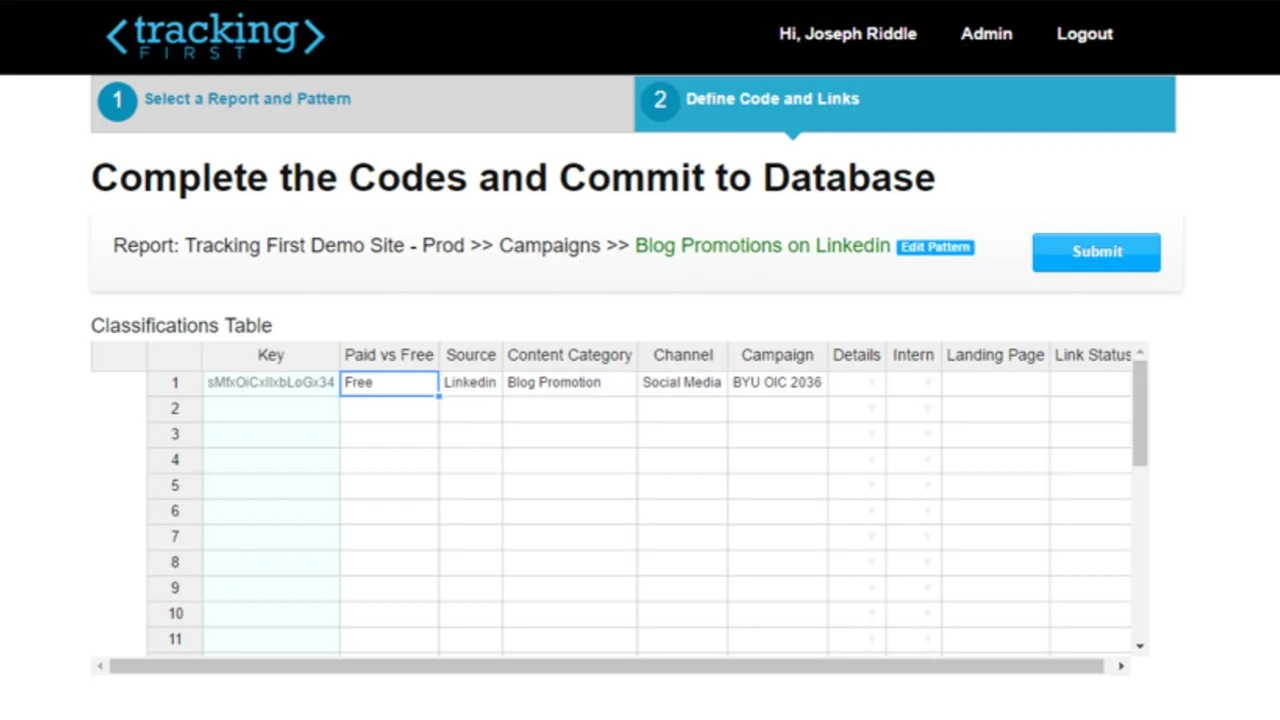The width and height of the screenshot is (1280, 720).
Task: Click the step 2 numbered circle icon
Action: (660, 99)
